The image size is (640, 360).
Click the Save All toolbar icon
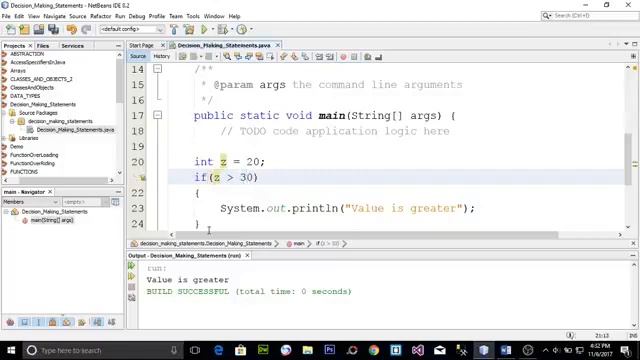(x=53, y=29)
